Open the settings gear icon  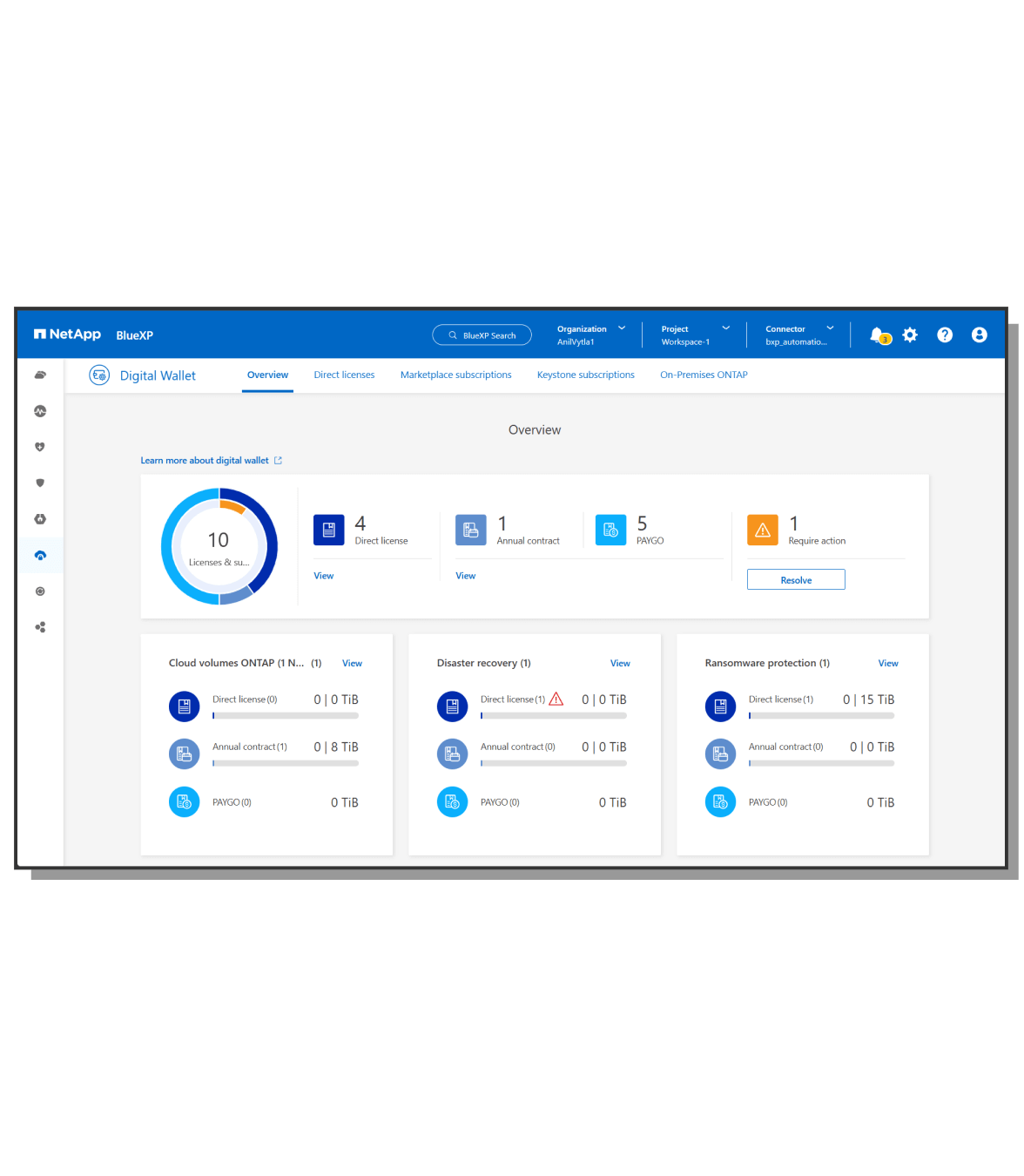coord(910,335)
